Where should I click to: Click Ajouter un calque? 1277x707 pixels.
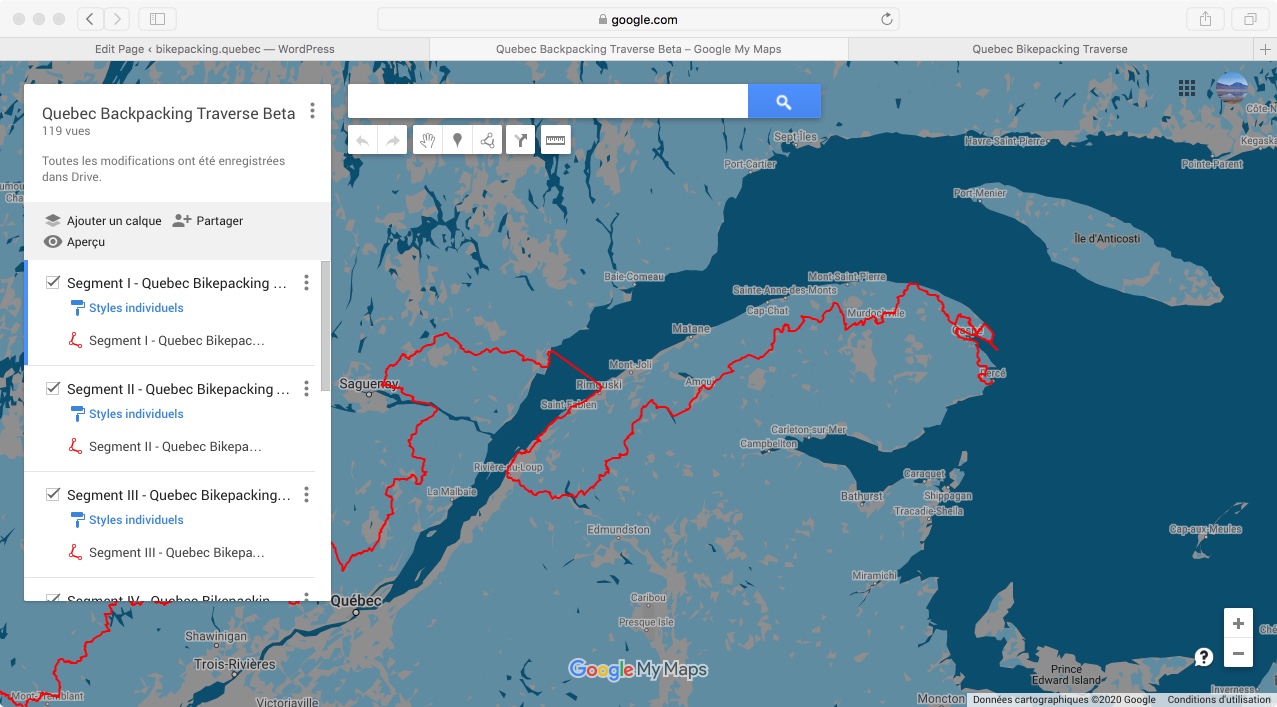point(102,221)
